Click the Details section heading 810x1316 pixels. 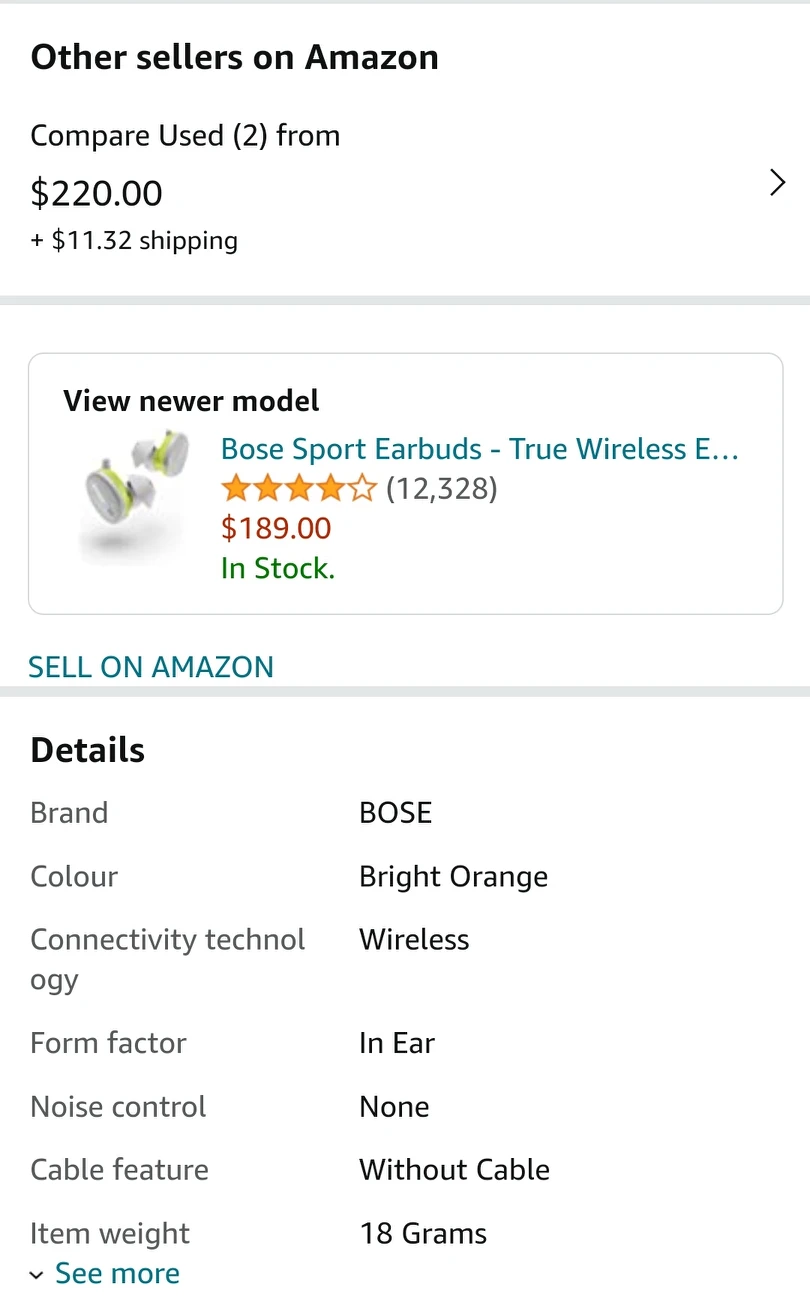tap(88, 750)
